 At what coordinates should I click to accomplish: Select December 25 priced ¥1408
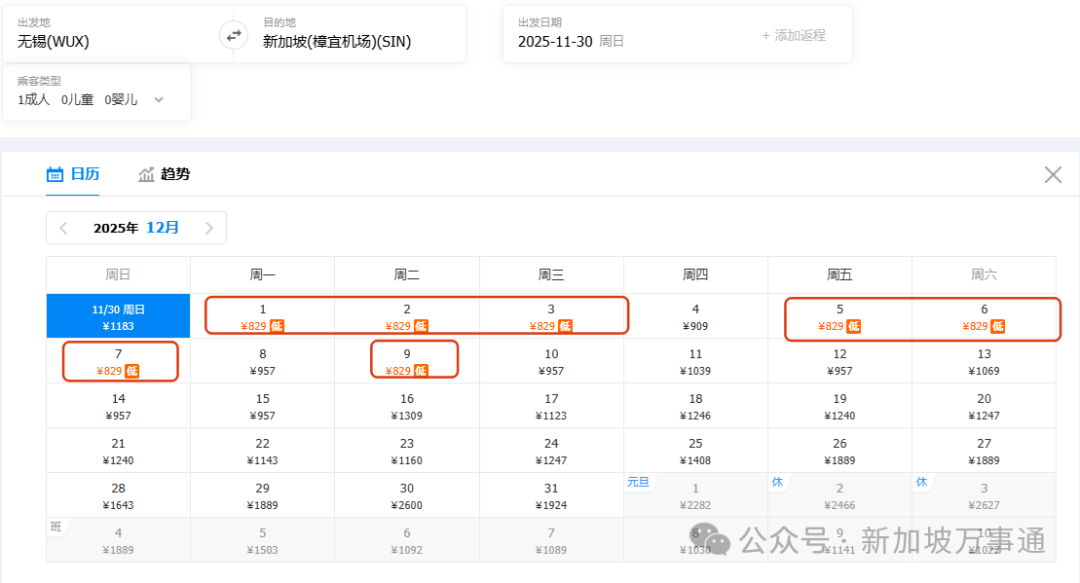point(696,451)
